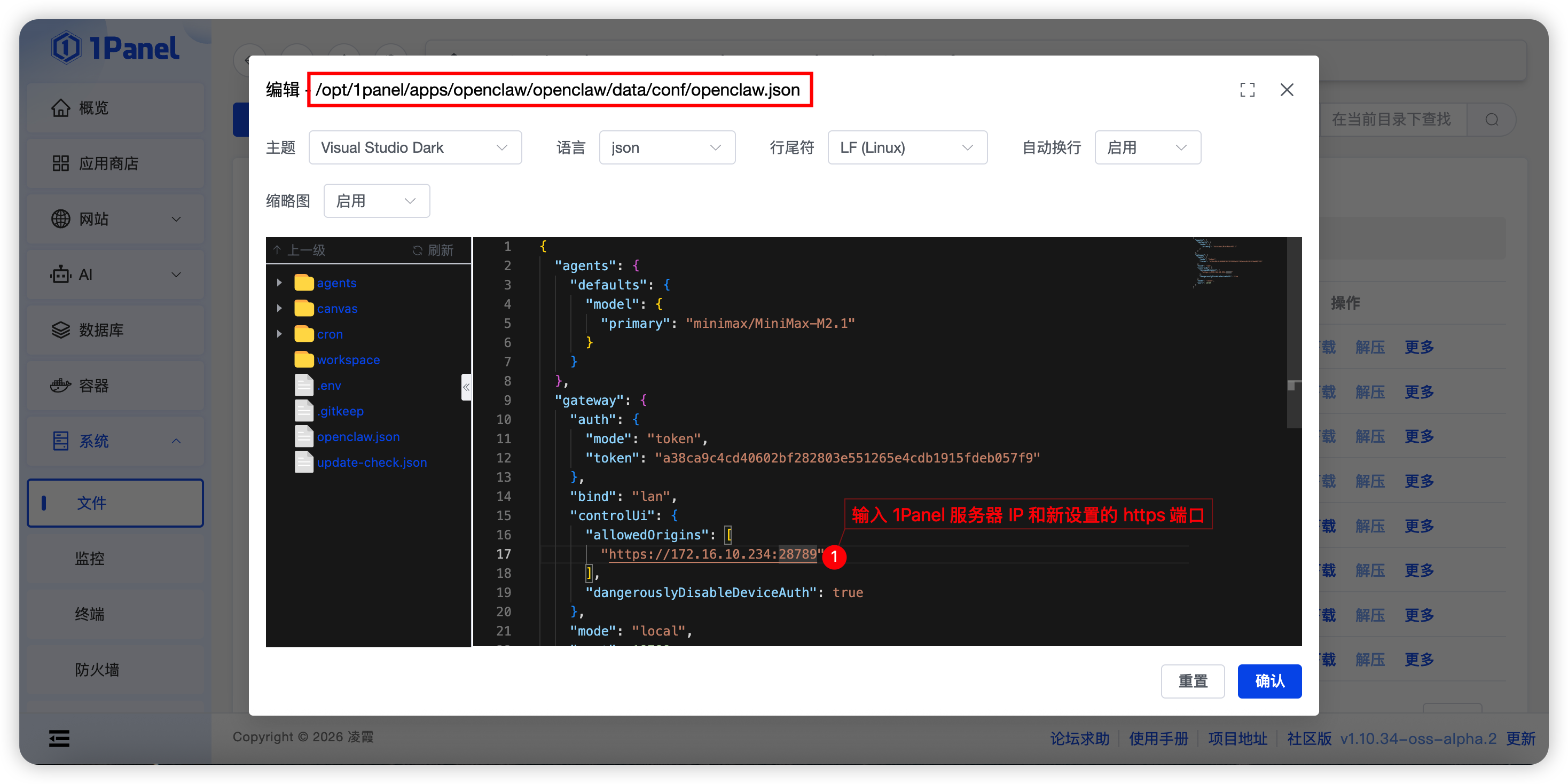1568x784 pixels.
Task: Click the search magnifier icon in directory search
Action: [x=1491, y=119]
